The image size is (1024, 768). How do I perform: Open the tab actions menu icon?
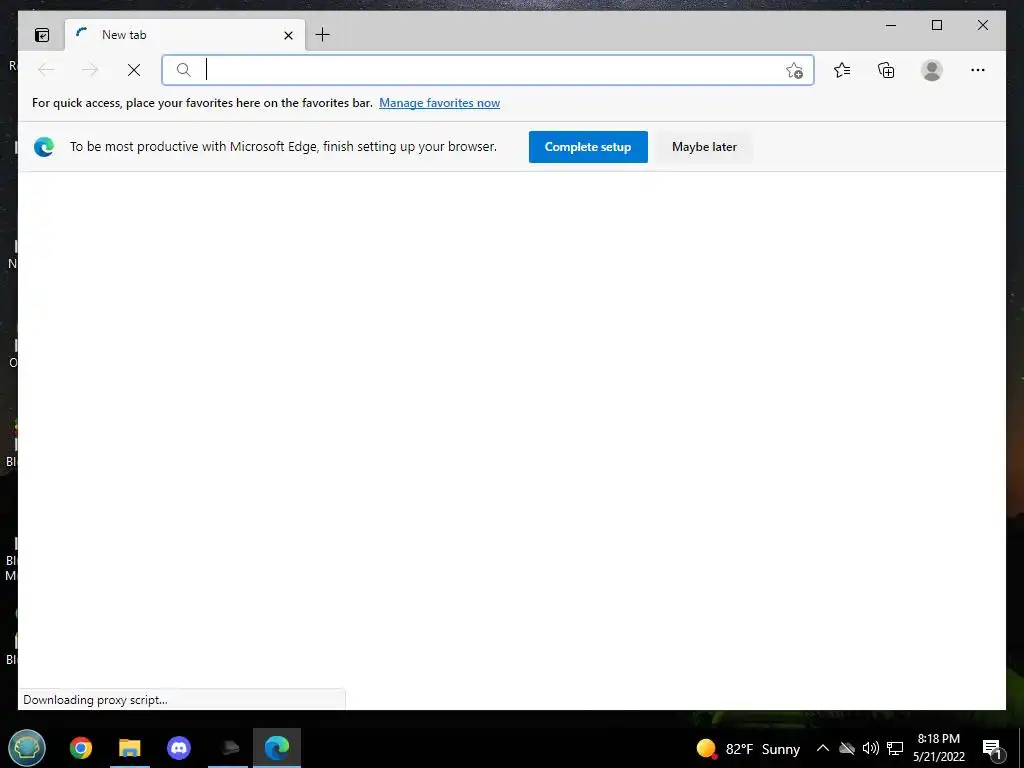pyautogui.click(x=42, y=35)
